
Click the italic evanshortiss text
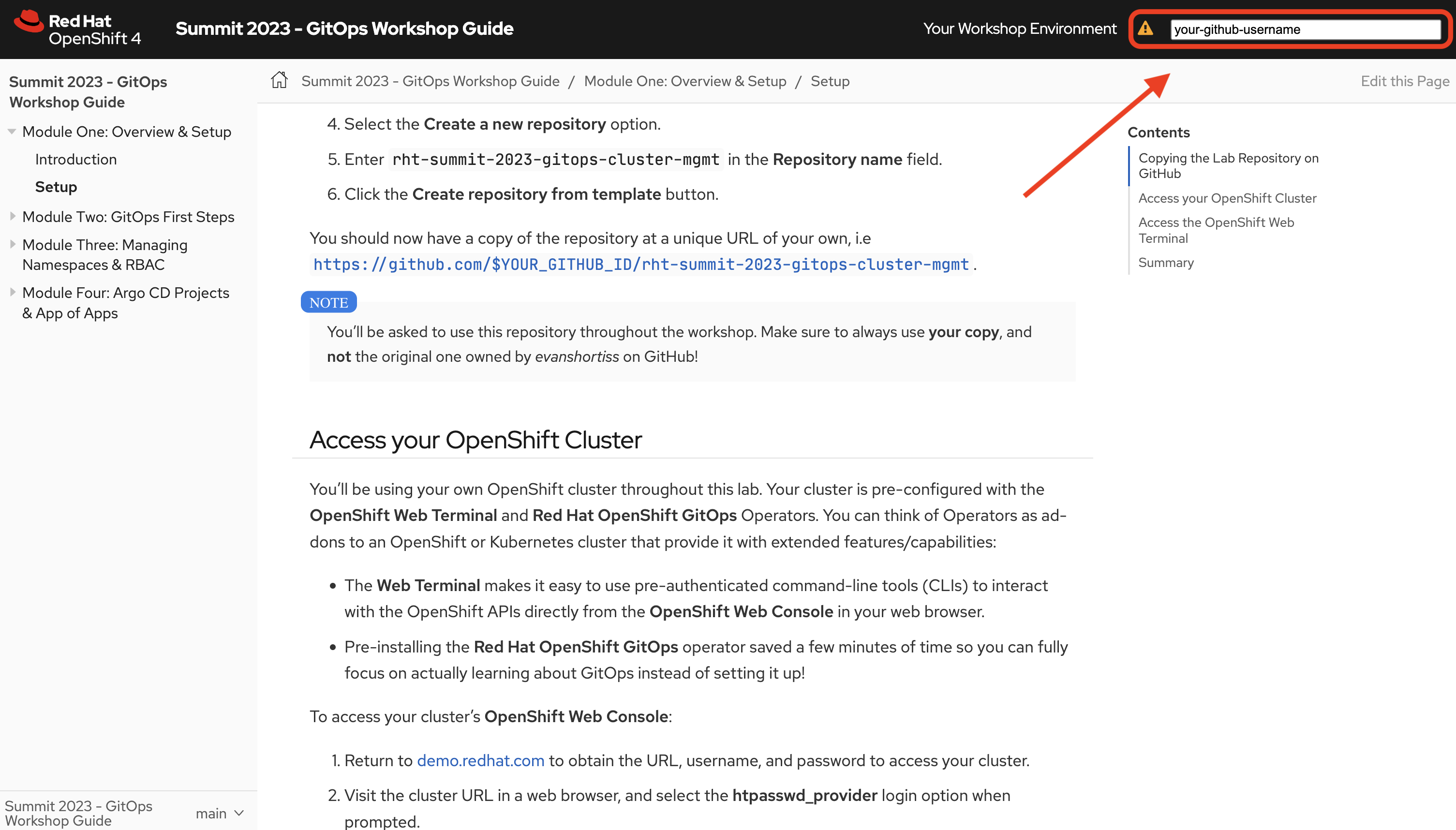coord(577,357)
